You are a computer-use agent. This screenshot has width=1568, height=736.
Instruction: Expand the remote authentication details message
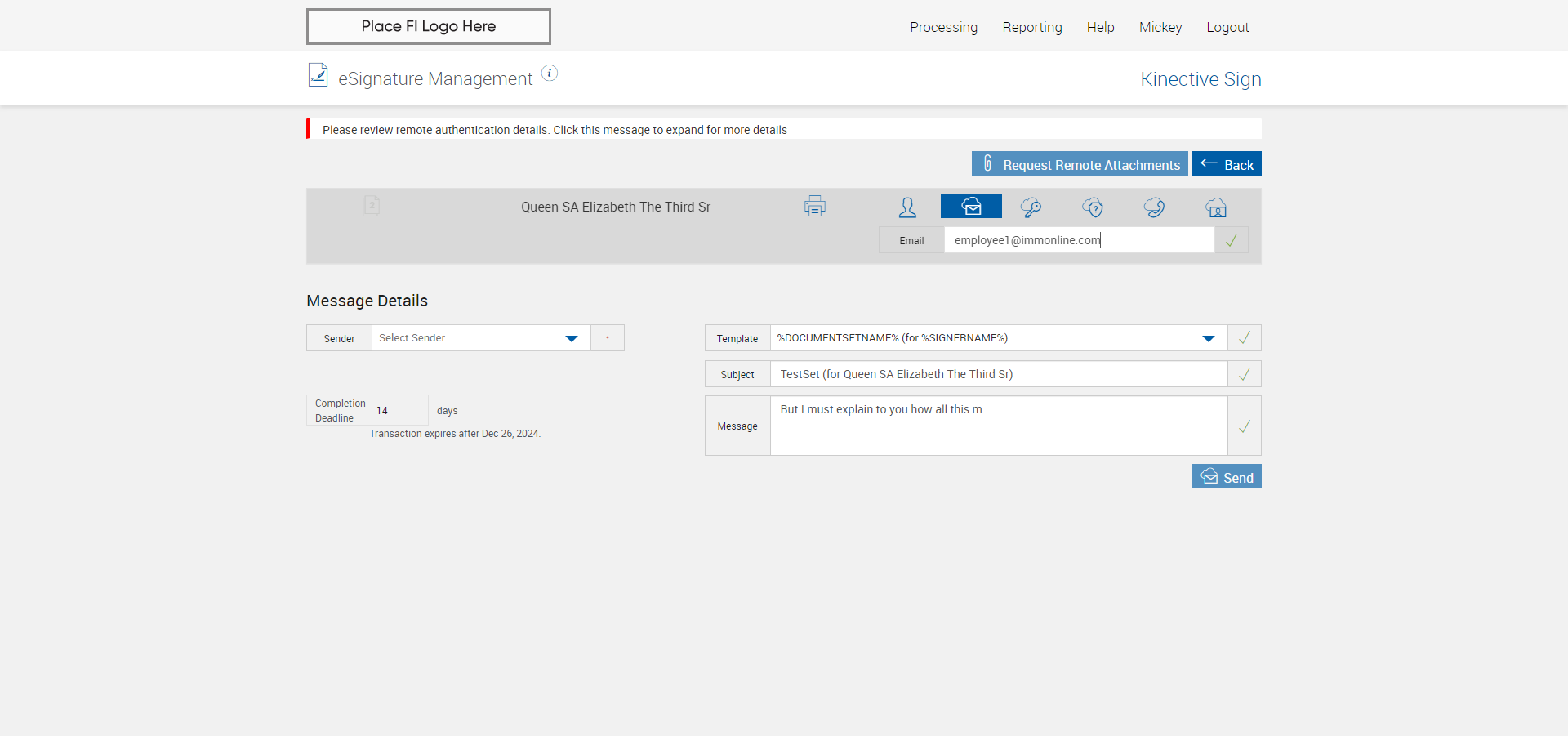(x=555, y=130)
